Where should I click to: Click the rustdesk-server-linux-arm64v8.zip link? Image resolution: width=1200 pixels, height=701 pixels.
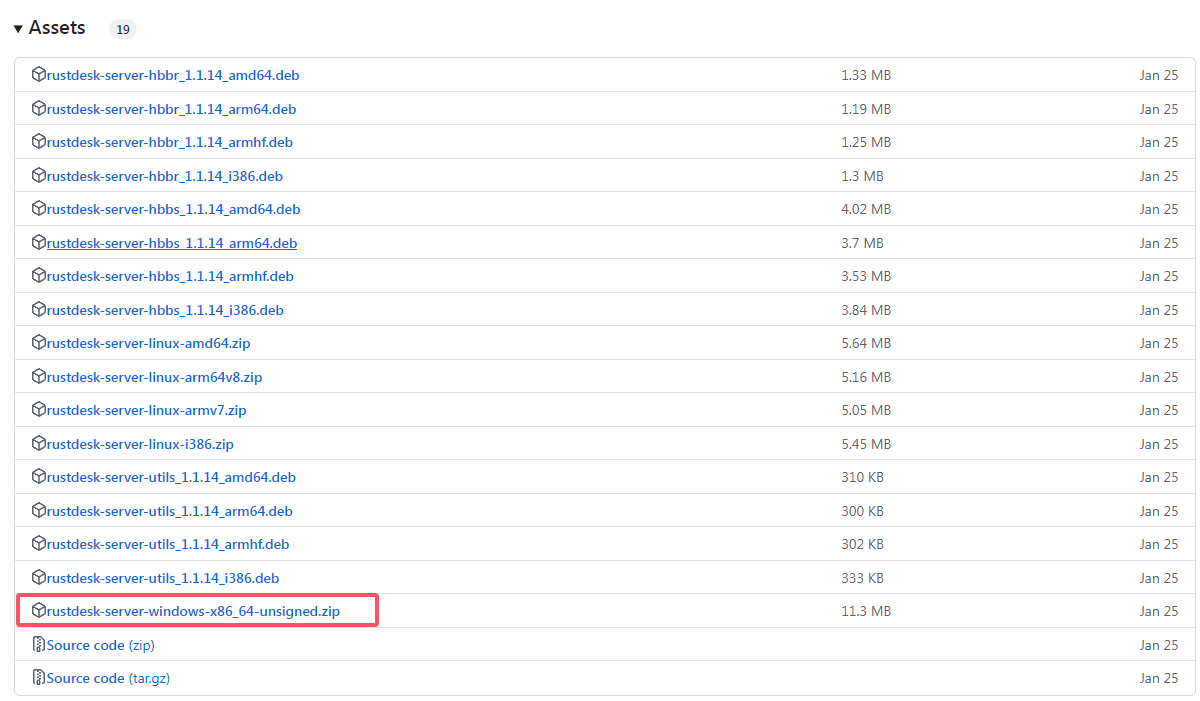[x=154, y=377]
